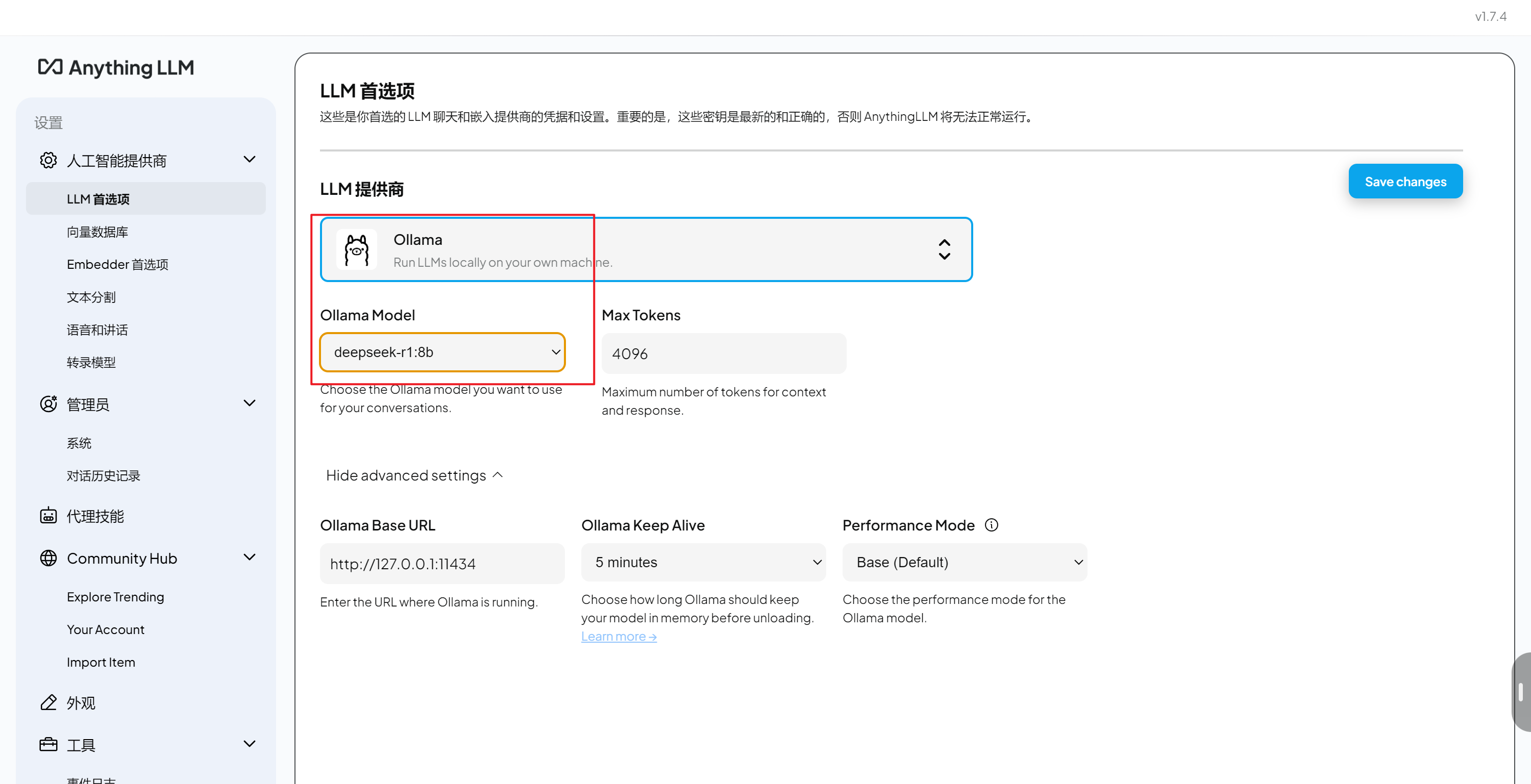
Task: Click the AnythingLLM logo icon
Action: click(x=50, y=67)
